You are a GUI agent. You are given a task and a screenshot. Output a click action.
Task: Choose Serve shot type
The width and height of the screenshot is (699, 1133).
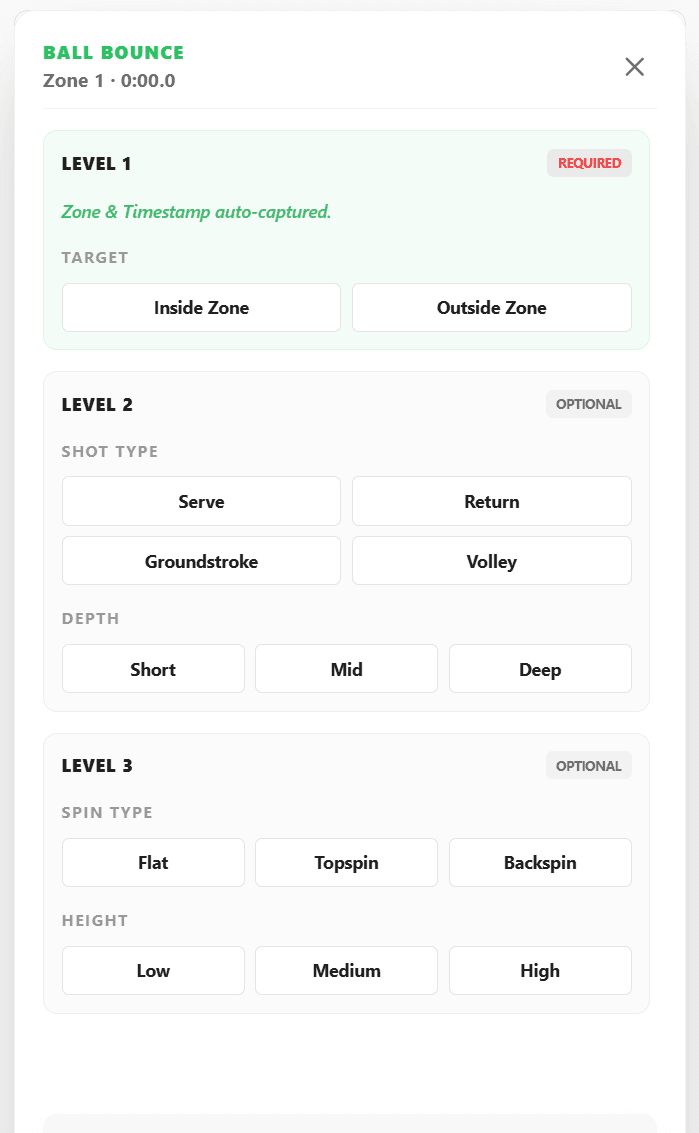[201, 501]
